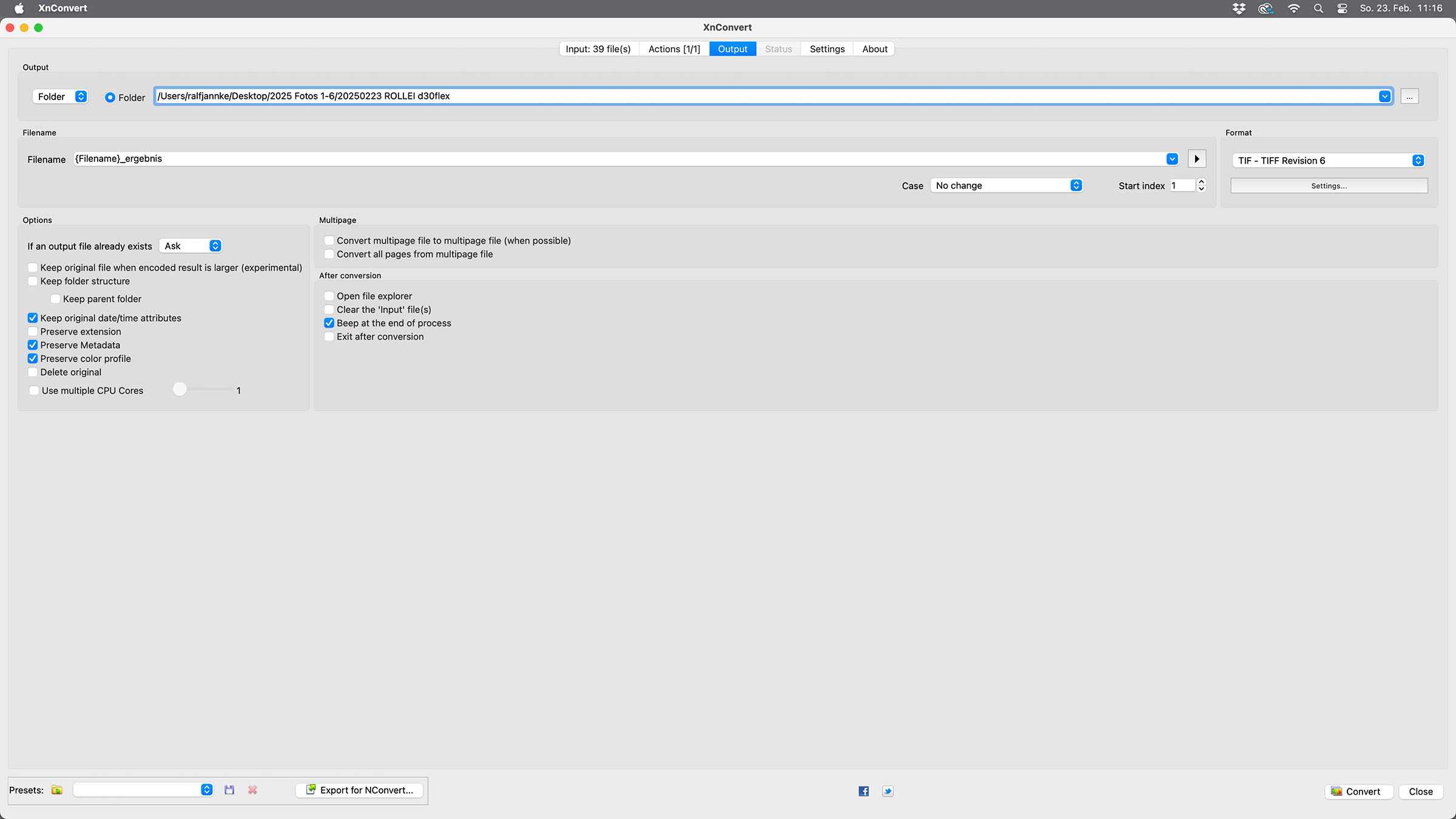
Task: Enable Keep folder structure
Action: (33, 281)
